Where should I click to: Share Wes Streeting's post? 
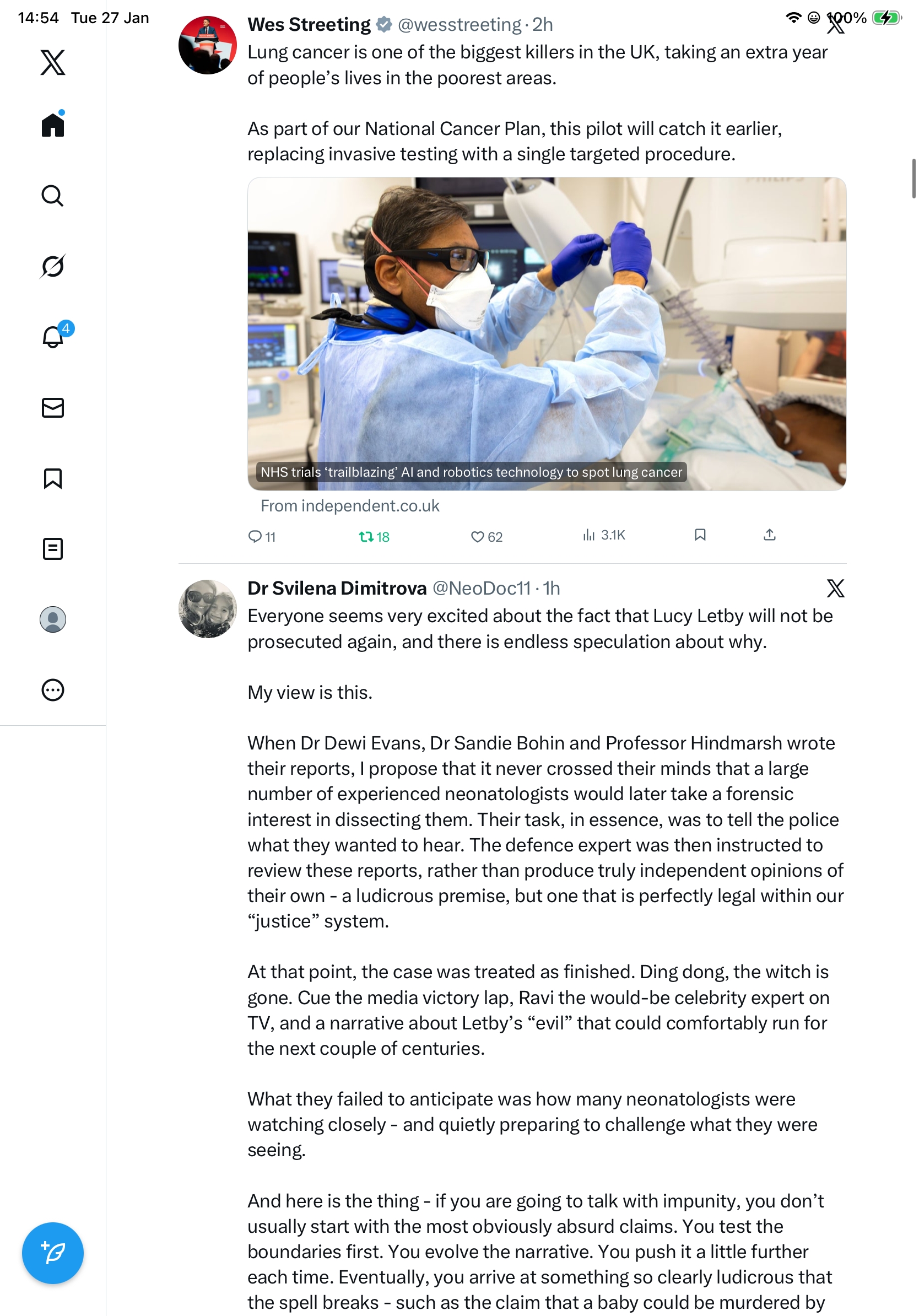(x=770, y=535)
